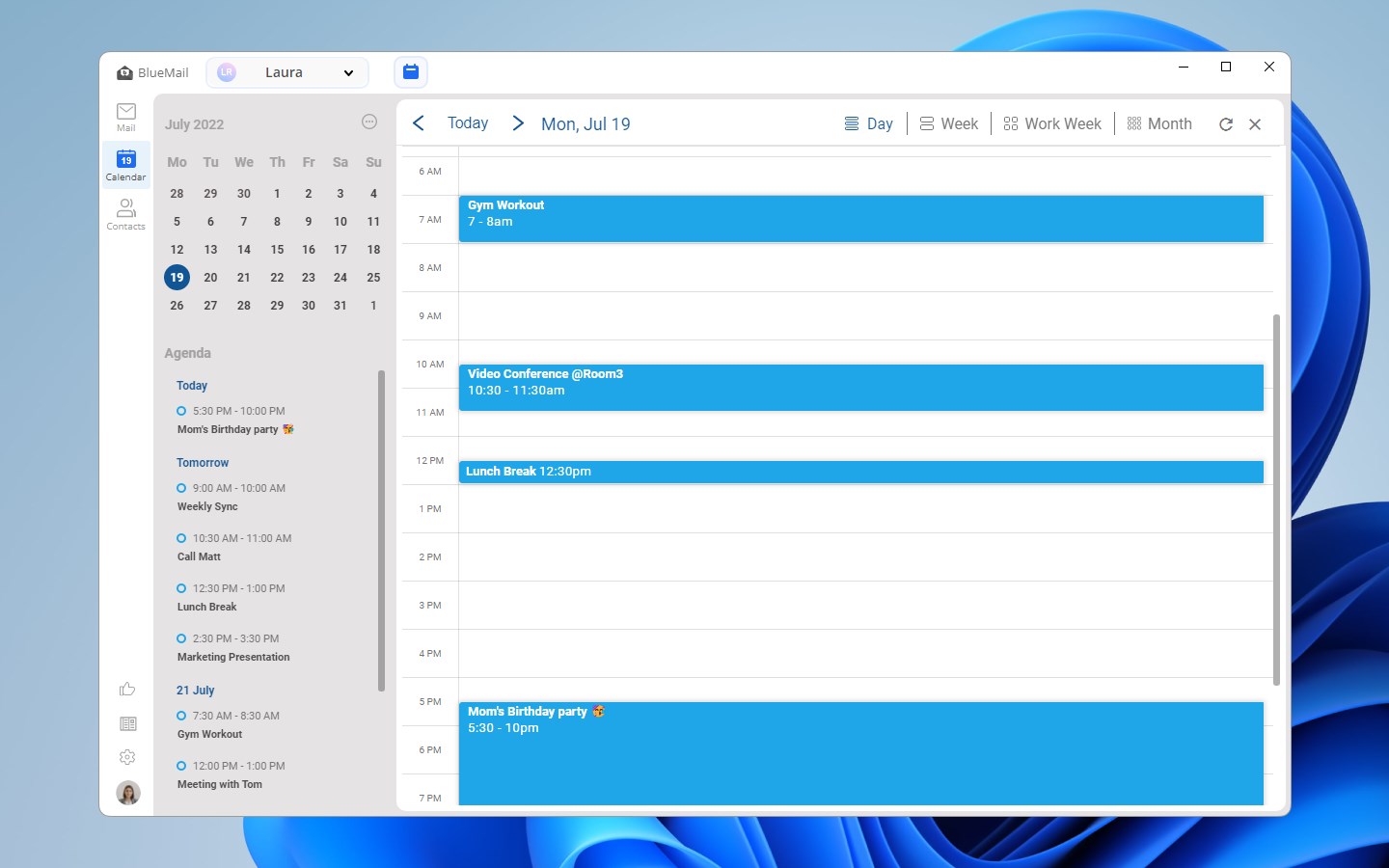
Task: Click the thumbs-up feedback icon
Action: tap(126, 689)
